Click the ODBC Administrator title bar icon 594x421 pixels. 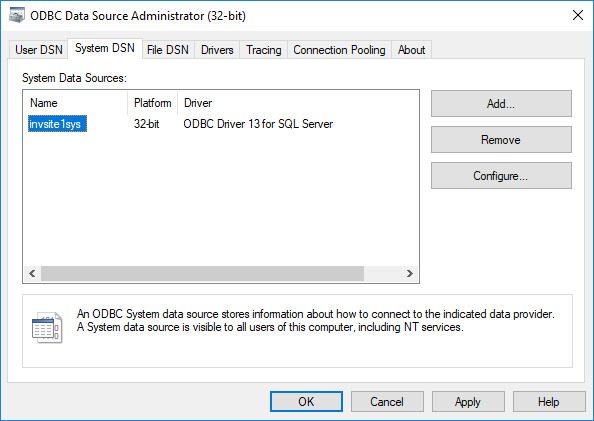coord(16,16)
